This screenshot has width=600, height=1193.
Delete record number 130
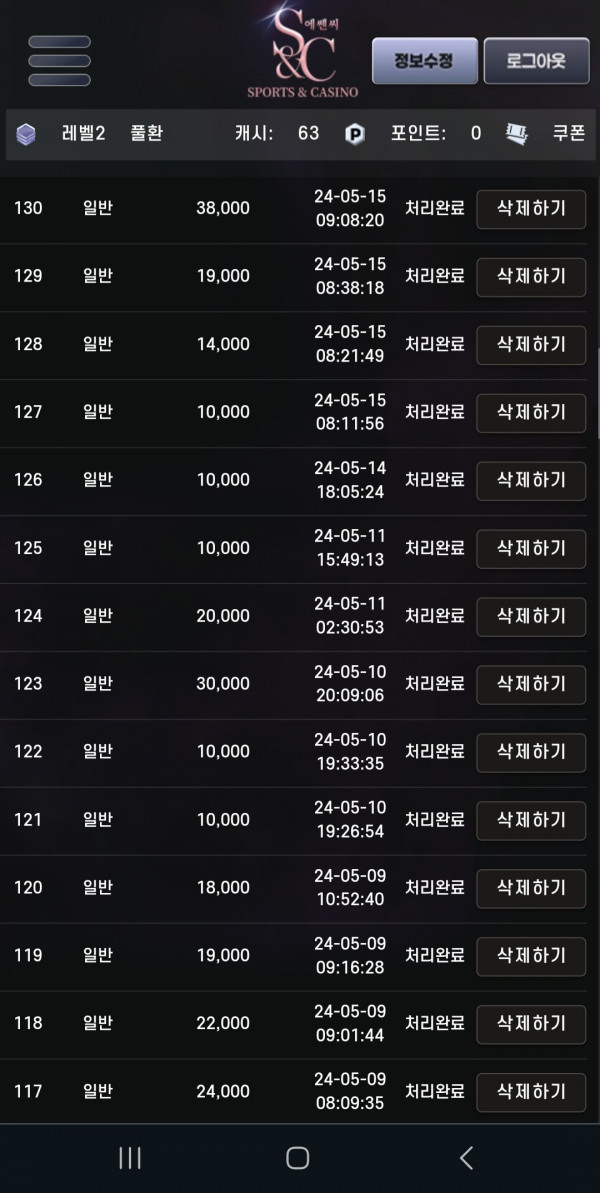click(x=531, y=209)
